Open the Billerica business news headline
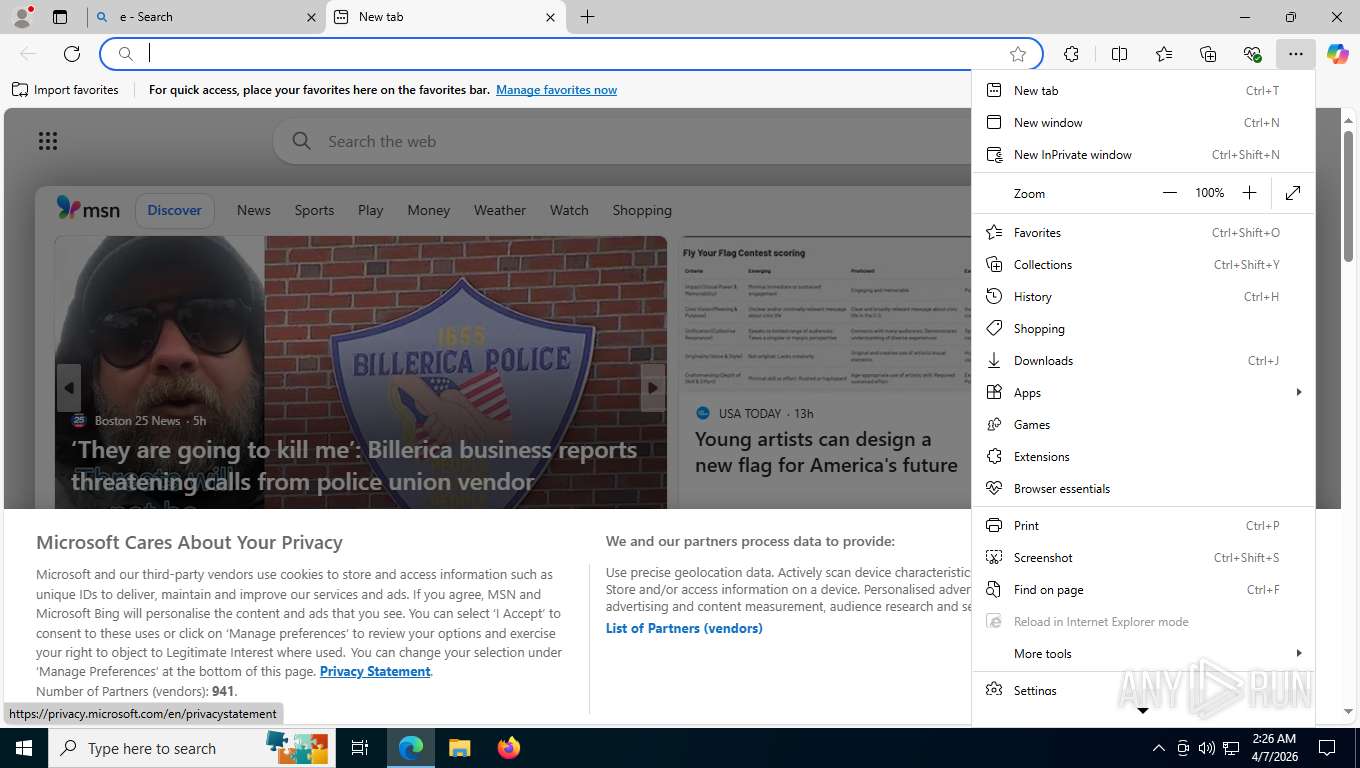This screenshot has width=1360, height=768. (x=354, y=466)
